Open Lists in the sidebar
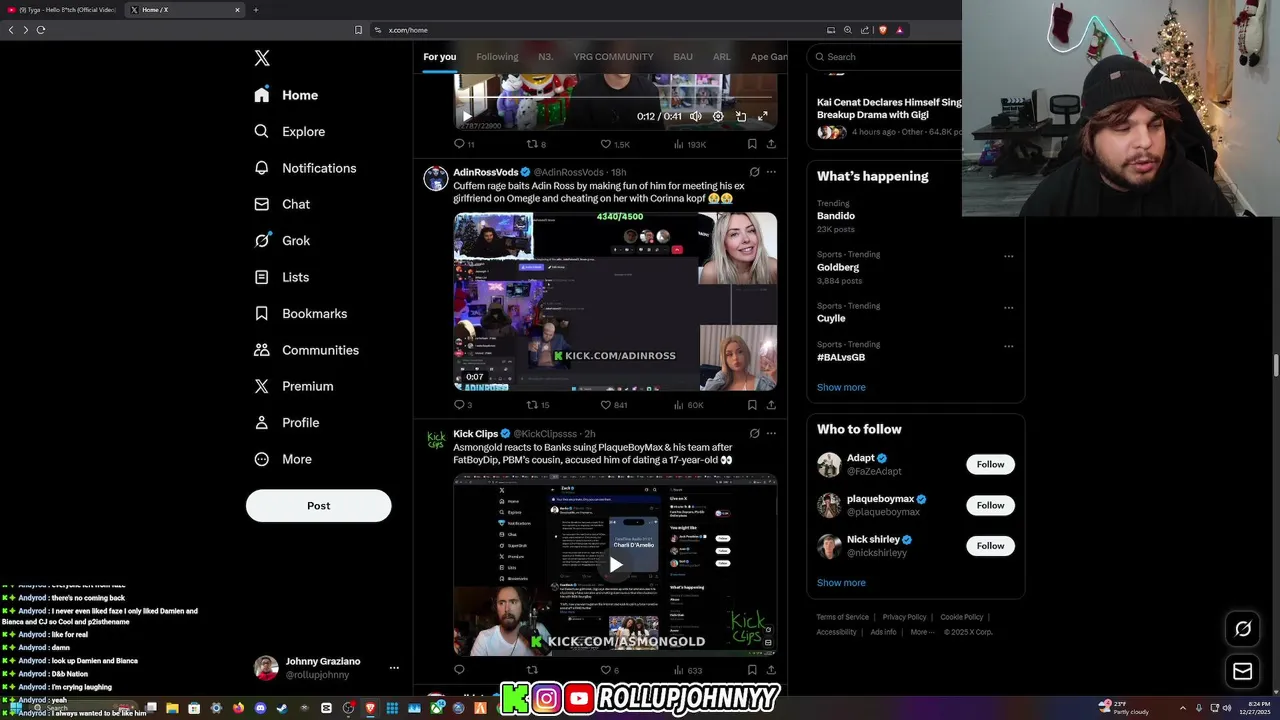The height and width of the screenshot is (720, 1280). [281, 277]
